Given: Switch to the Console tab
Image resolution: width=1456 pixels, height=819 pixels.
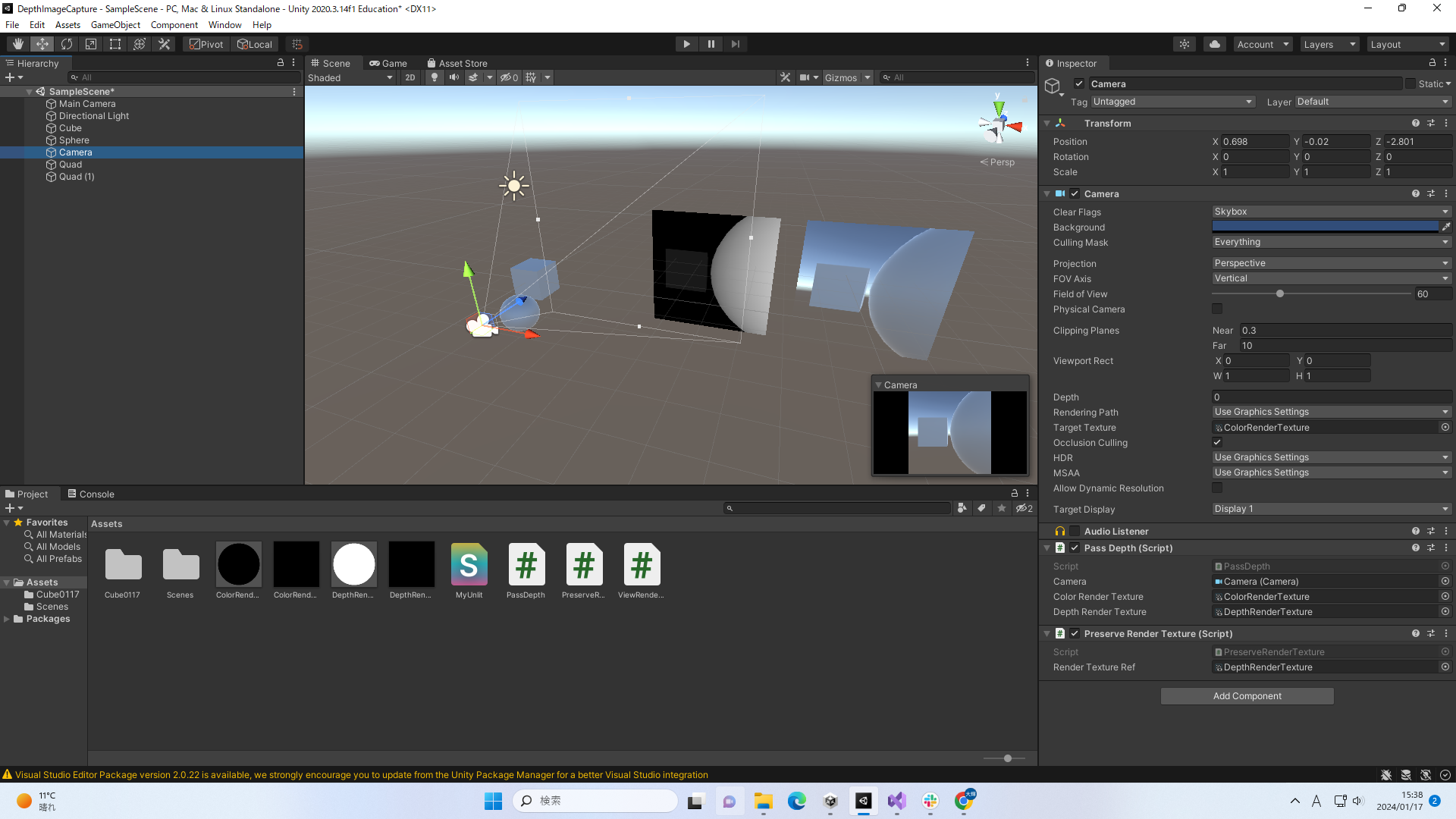Looking at the screenshot, I should coord(91,494).
